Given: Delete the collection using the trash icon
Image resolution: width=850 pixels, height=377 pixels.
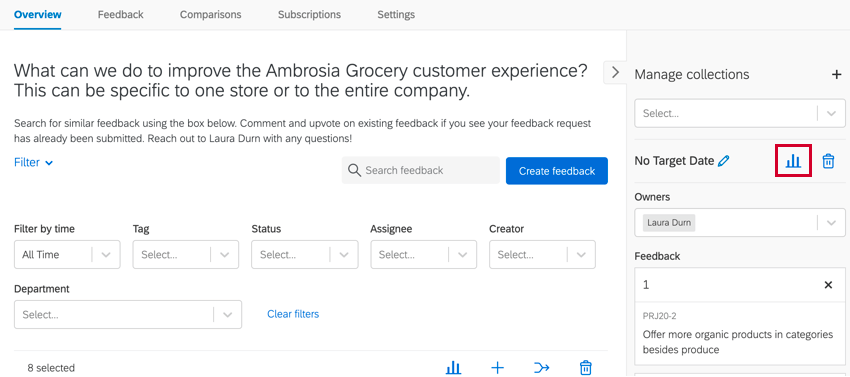Looking at the screenshot, I should point(828,161).
